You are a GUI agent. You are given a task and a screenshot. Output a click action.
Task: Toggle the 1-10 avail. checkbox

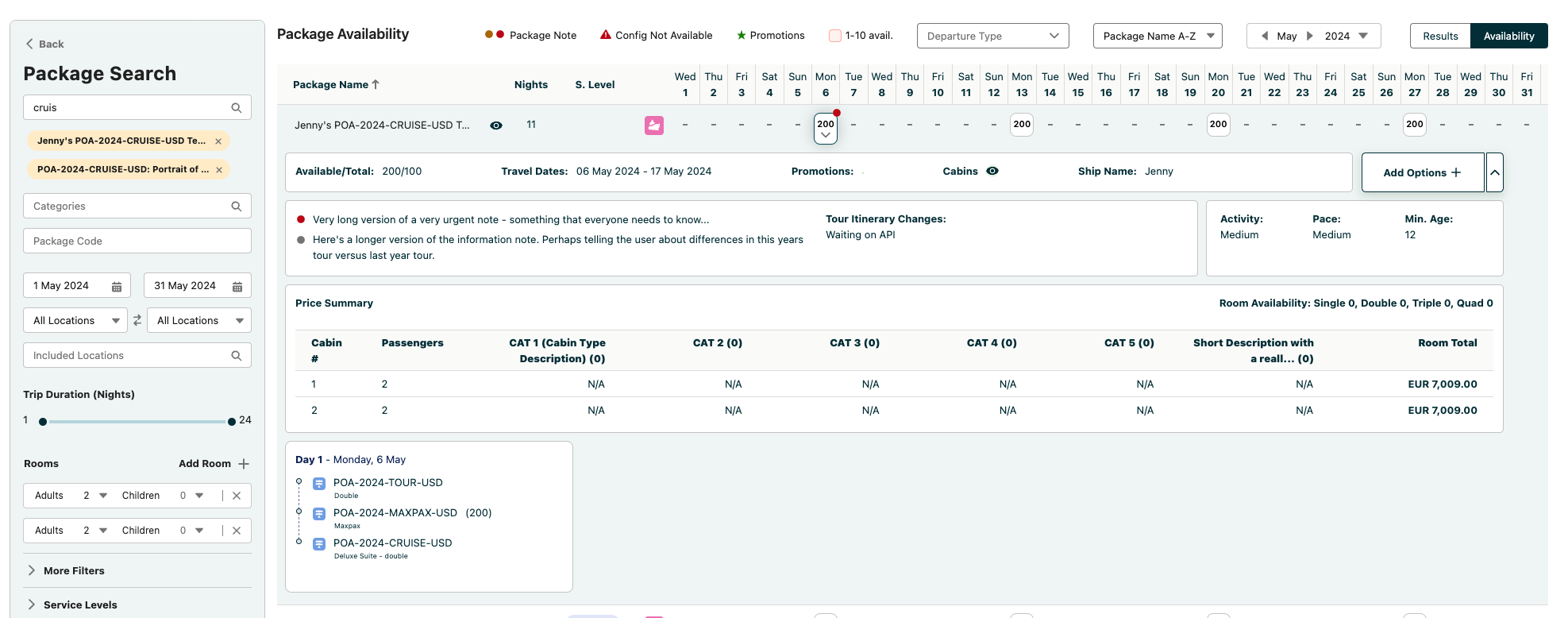click(834, 36)
